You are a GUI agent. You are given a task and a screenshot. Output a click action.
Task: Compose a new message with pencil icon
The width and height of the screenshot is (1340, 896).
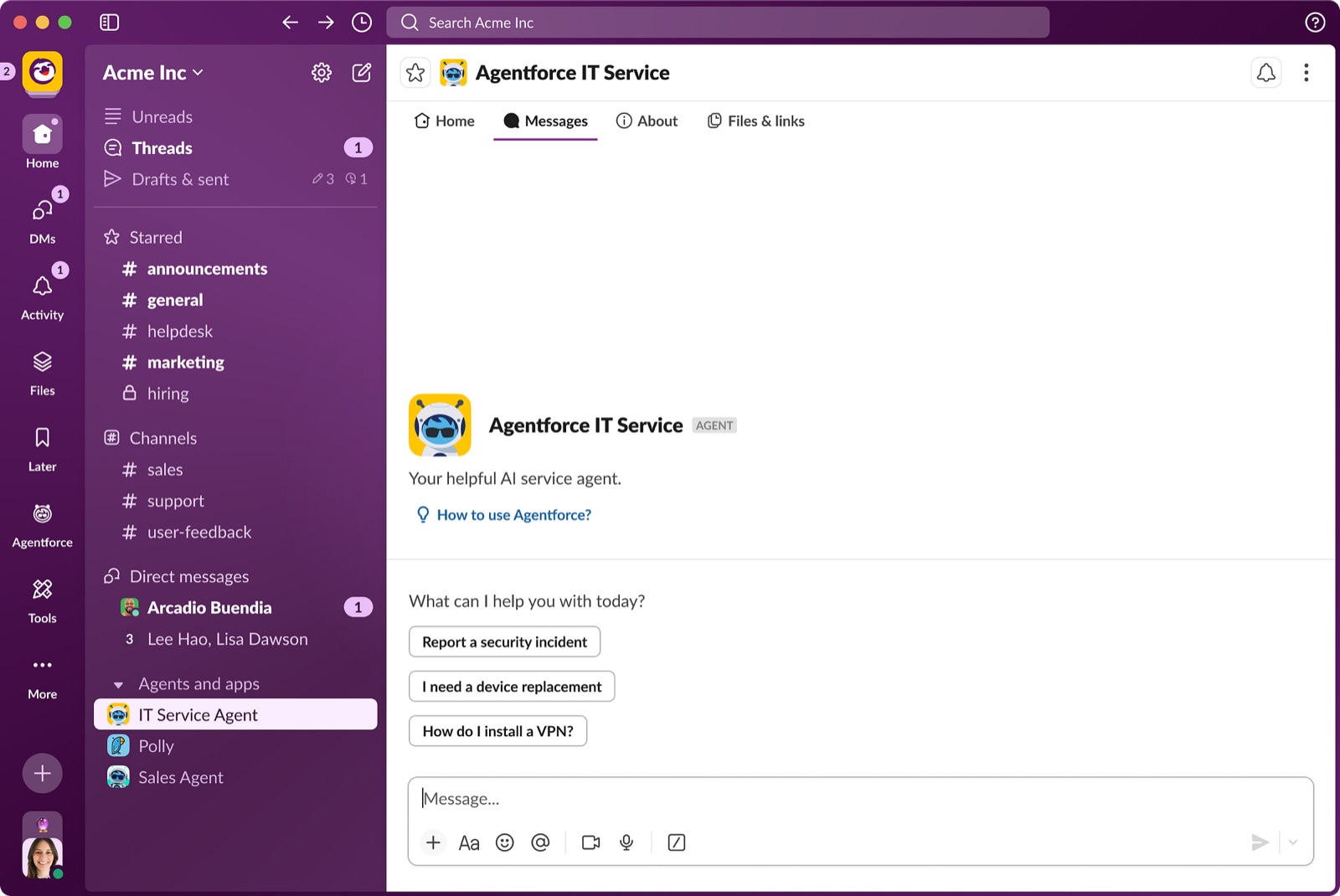click(x=362, y=73)
